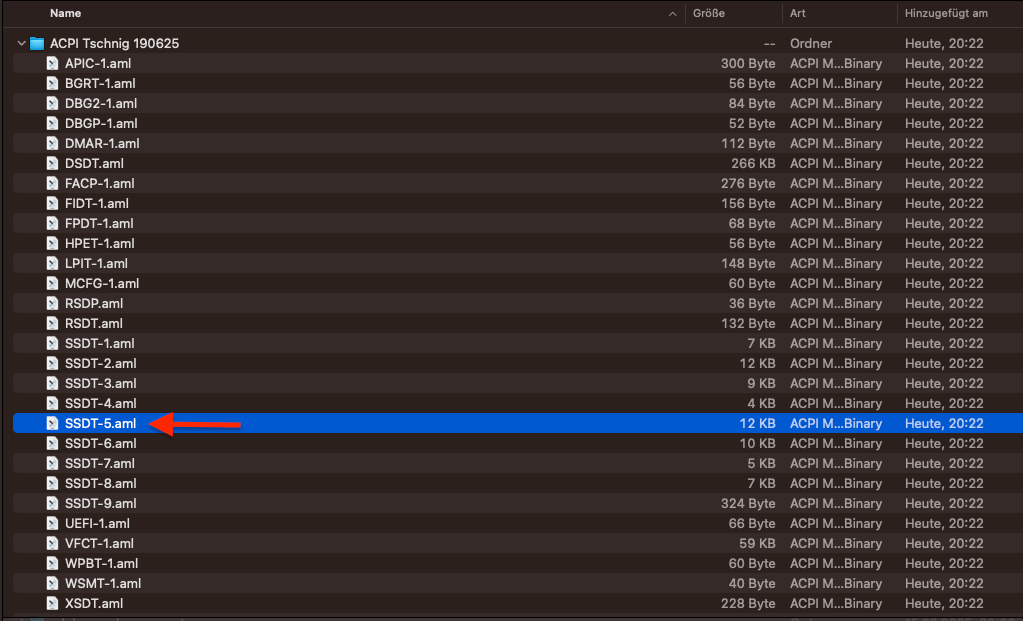Viewport: 1023px width, 621px height.
Task: Sort by the Art column header
Action: coord(797,13)
